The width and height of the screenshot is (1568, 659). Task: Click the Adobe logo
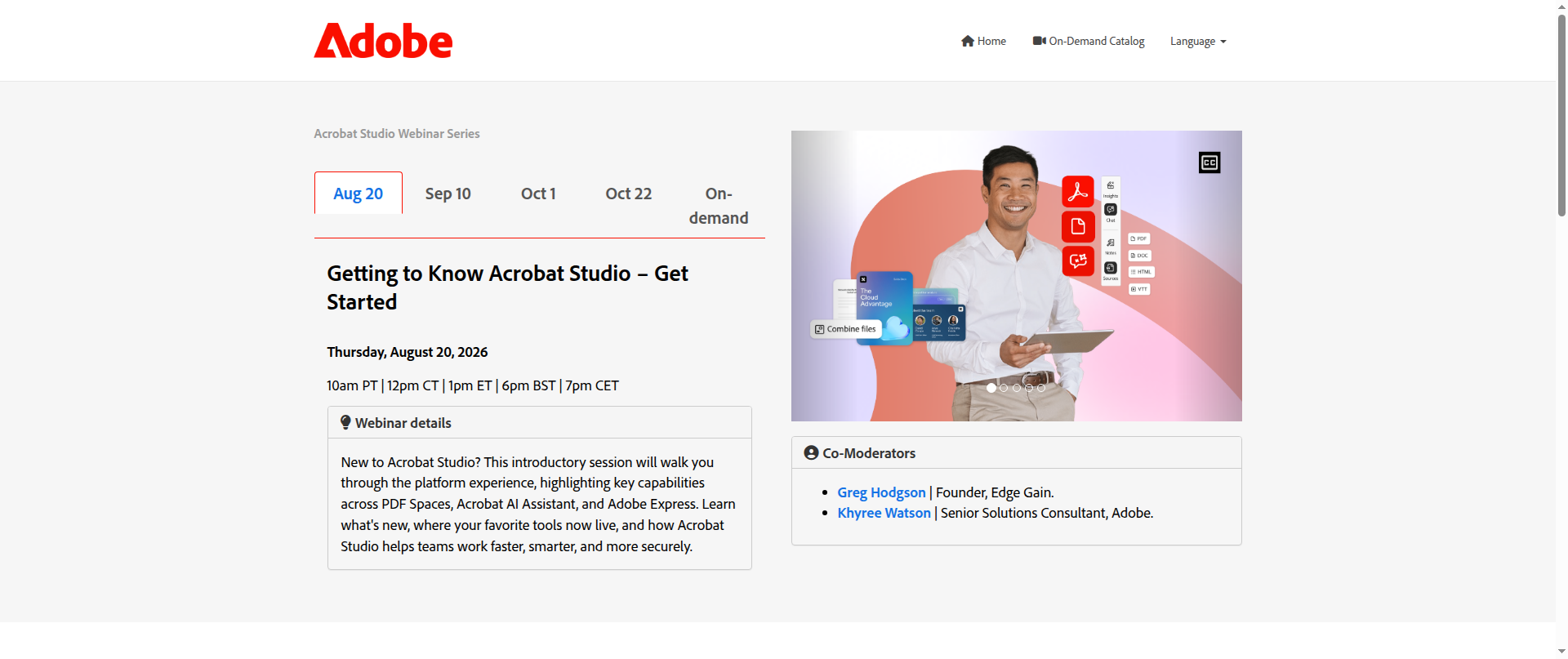[x=383, y=41]
